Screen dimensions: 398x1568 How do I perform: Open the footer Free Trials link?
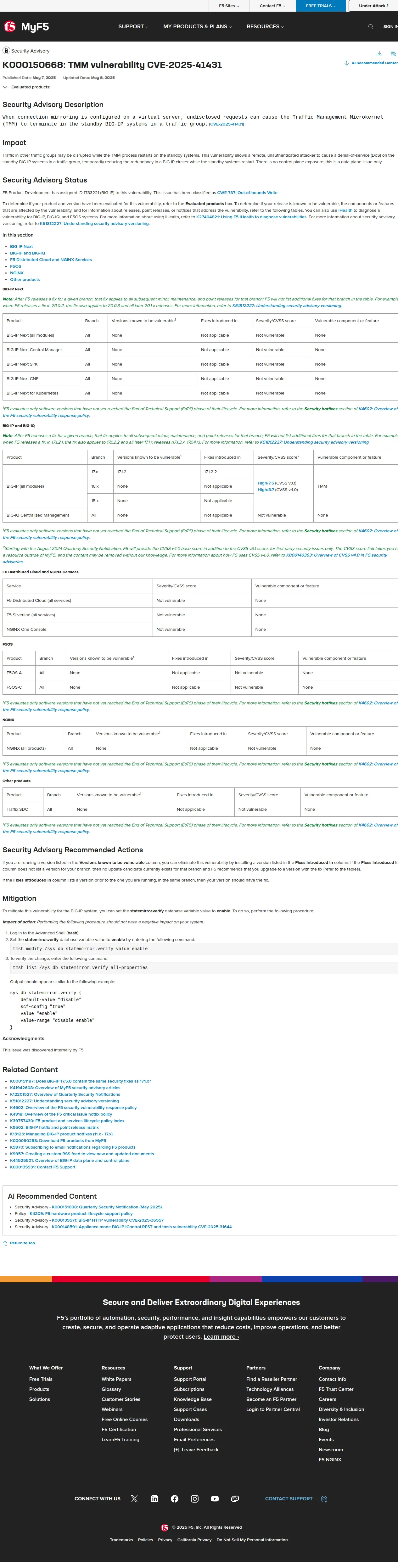point(41,1379)
